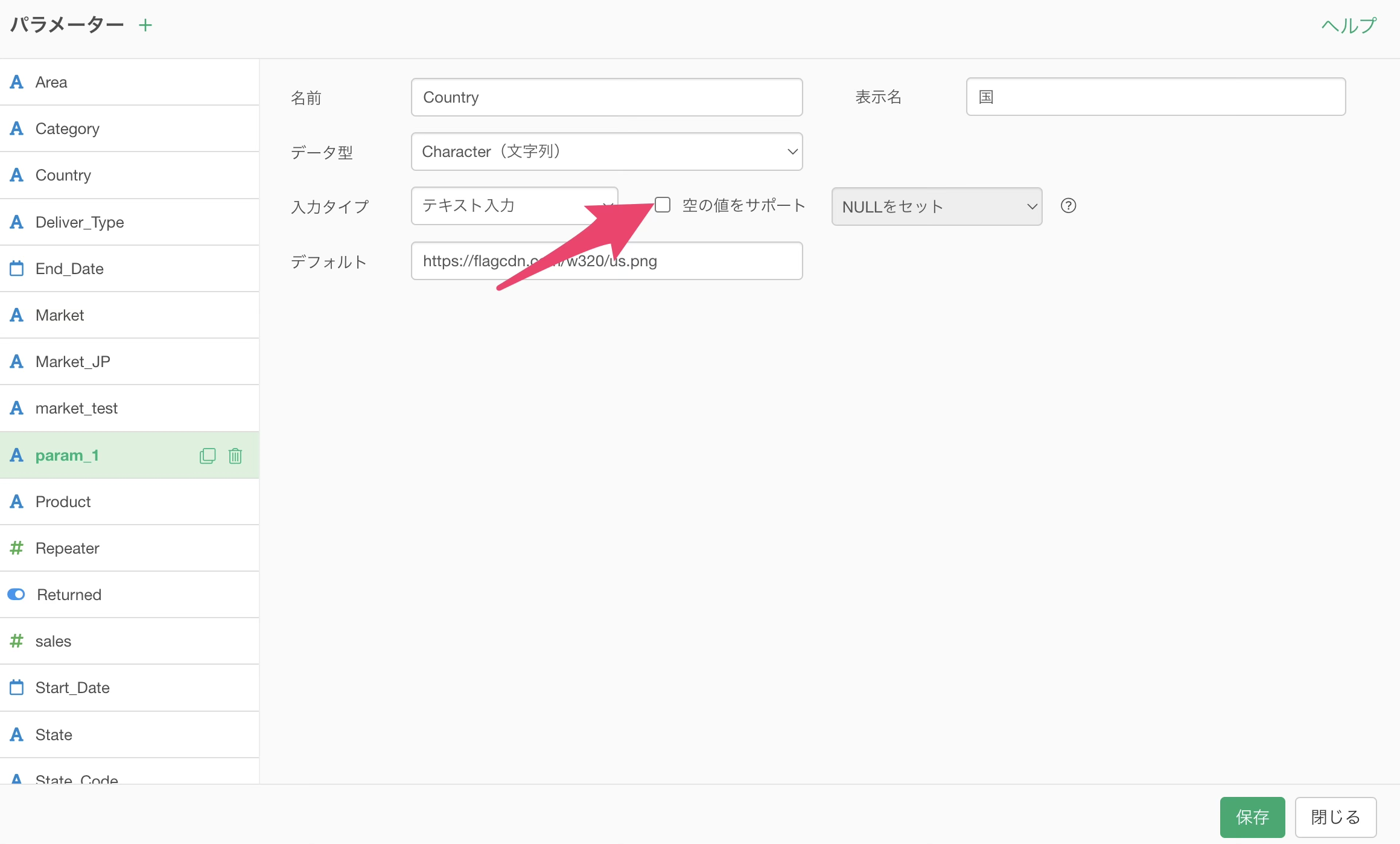Select the Market_JP parameter
1400x844 pixels.
pyautogui.click(x=130, y=362)
